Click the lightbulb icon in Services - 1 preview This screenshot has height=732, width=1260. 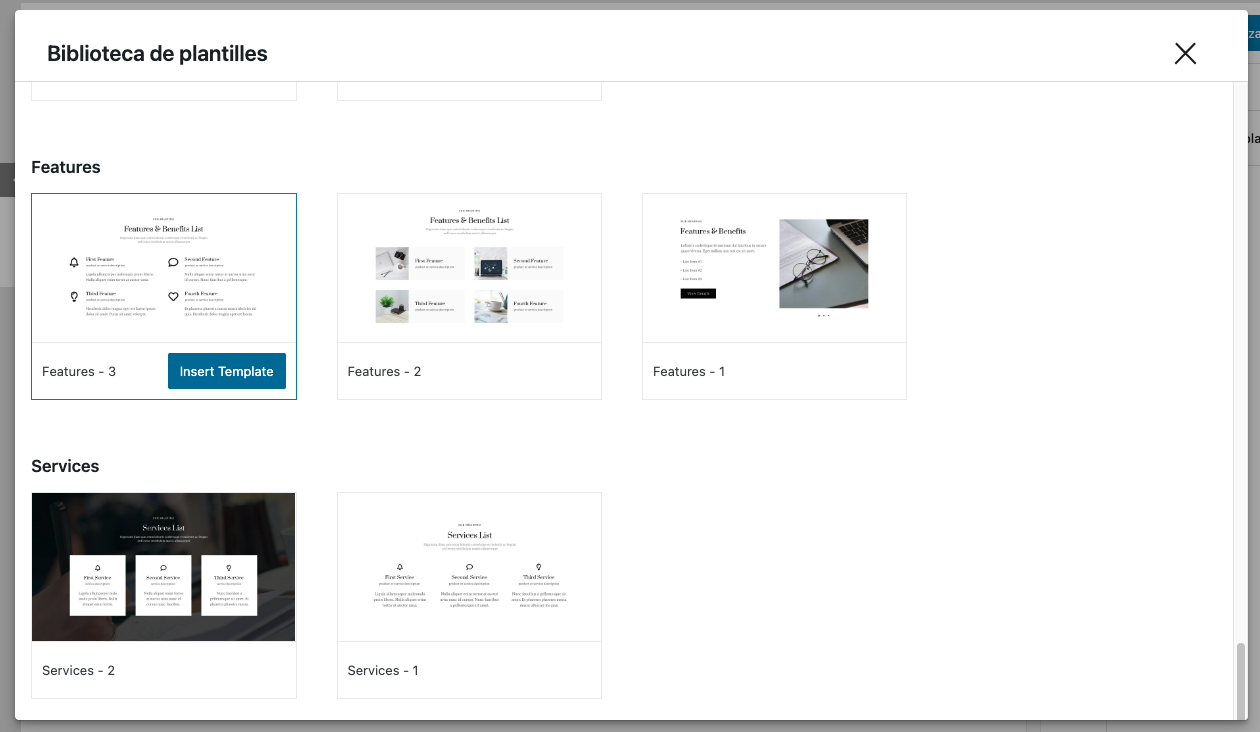pyautogui.click(x=538, y=566)
